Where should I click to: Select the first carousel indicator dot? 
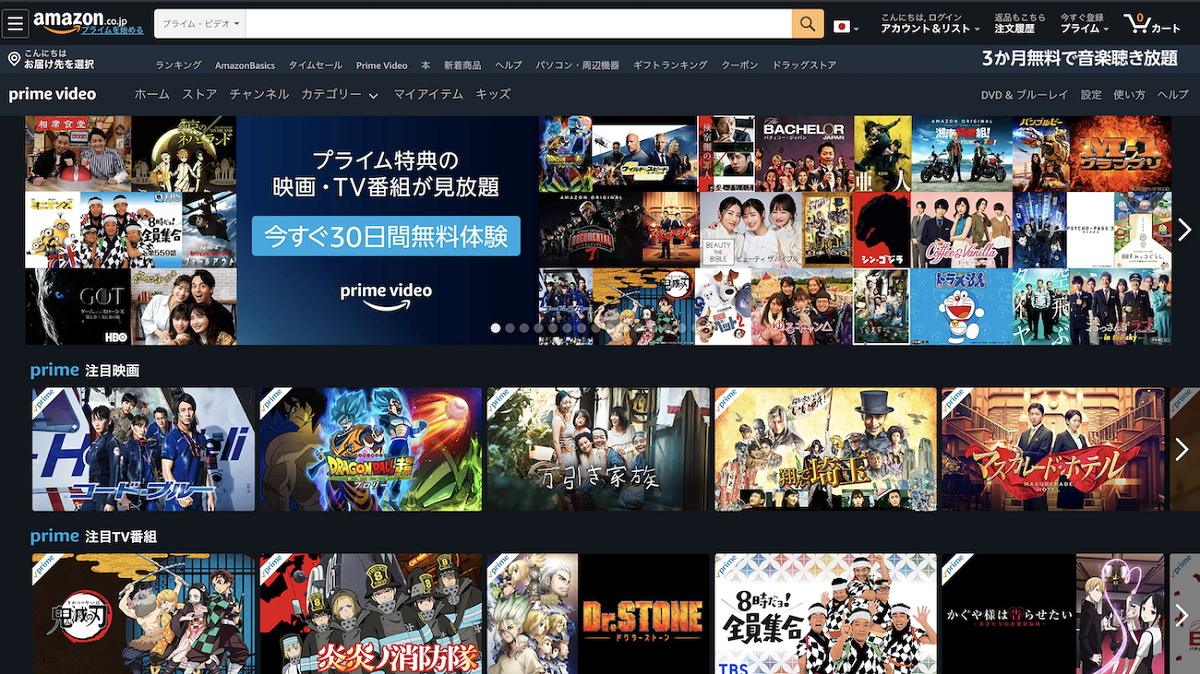click(495, 328)
